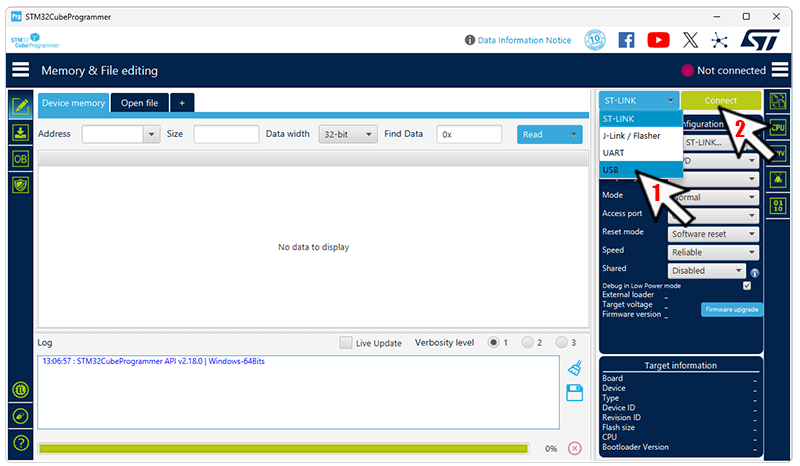This screenshot has height=466, width=800.
Task: Click the round icon above the help icon
Action: [x=20, y=416]
